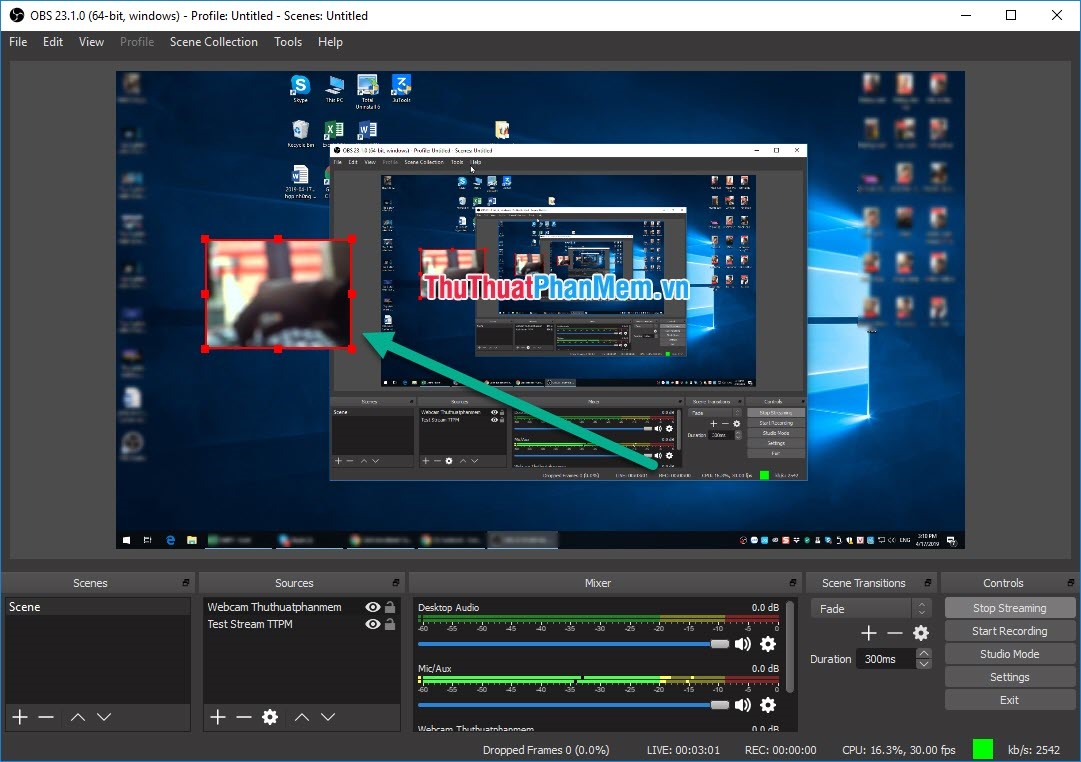
Task: Open Settings from the Controls panel
Action: [x=1009, y=676]
